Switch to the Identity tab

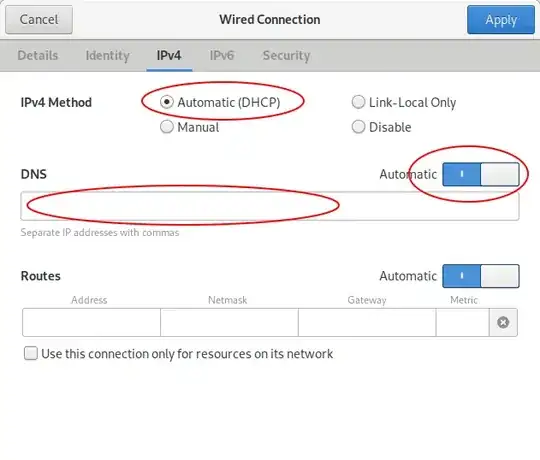[x=107, y=55]
